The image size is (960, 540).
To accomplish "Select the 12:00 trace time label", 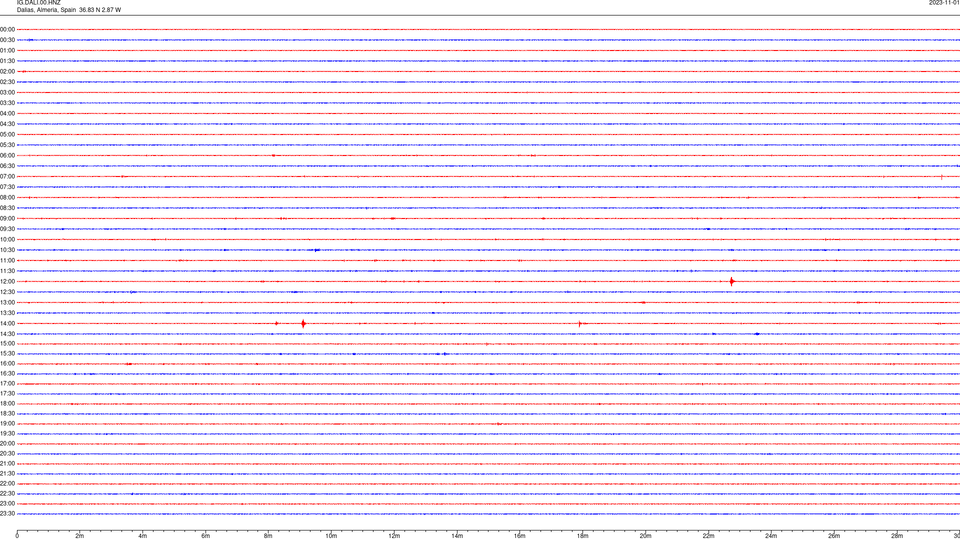I will (7, 282).
